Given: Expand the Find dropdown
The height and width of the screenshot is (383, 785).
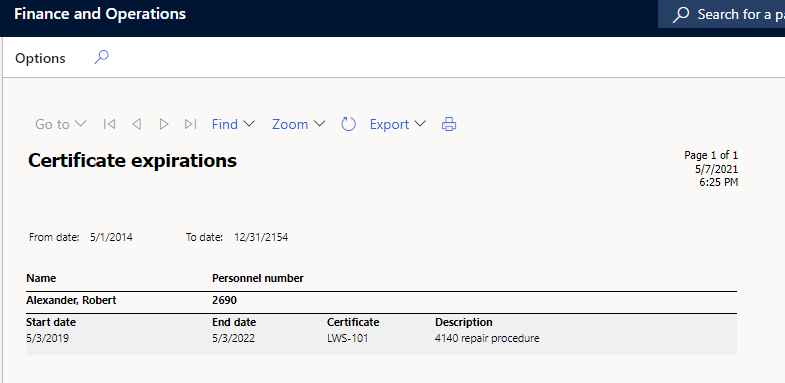Looking at the screenshot, I should click(233, 124).
